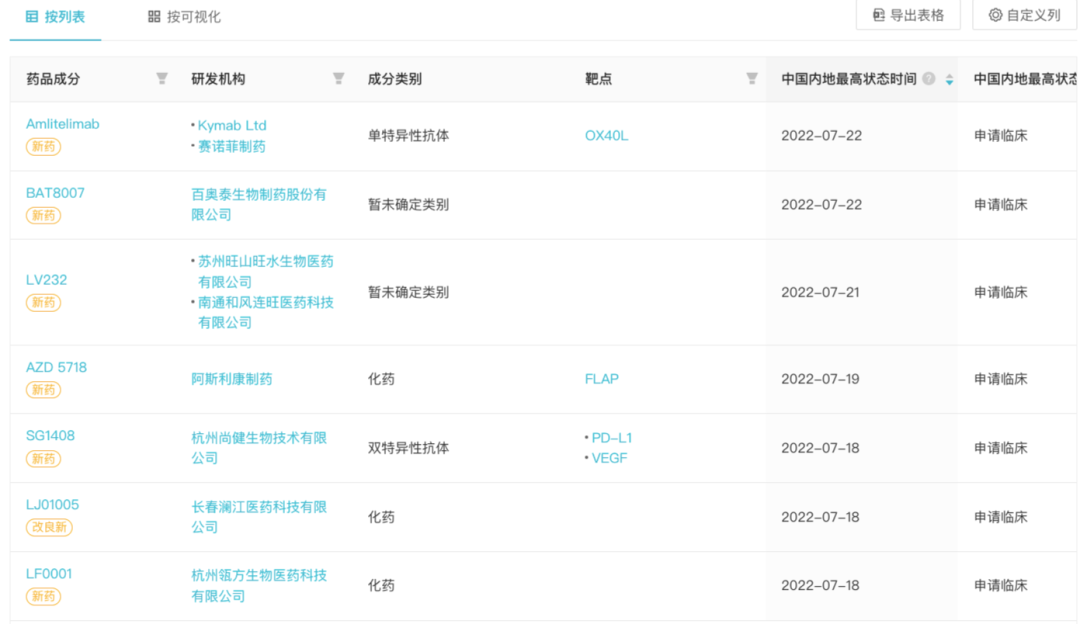Open the 自定义列 settings button
This screenshot has height=624, width=1080.
pos(1024,15)
